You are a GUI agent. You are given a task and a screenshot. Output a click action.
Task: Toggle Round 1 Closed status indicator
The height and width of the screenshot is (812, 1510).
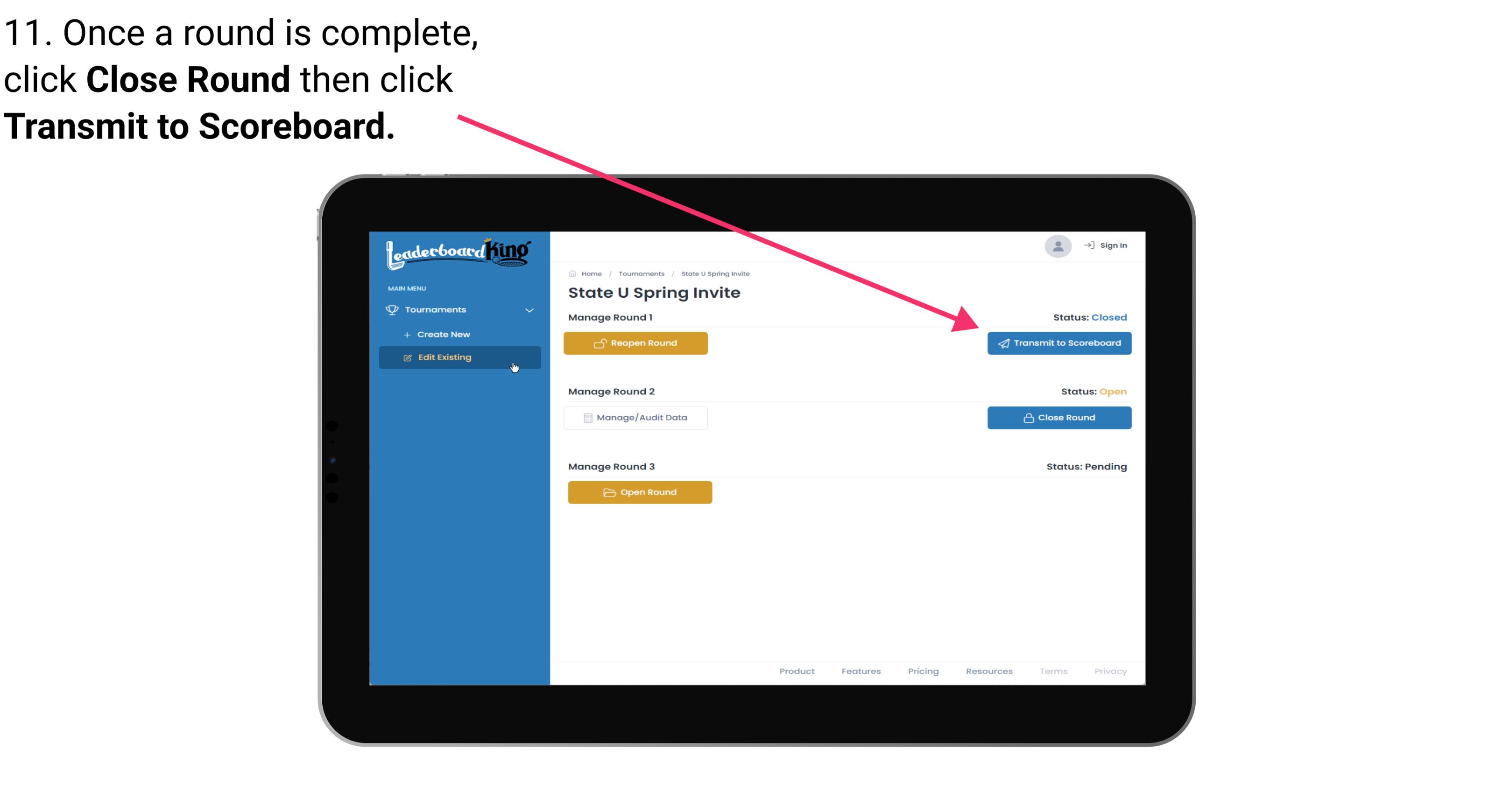click(x=1110, y=316)
